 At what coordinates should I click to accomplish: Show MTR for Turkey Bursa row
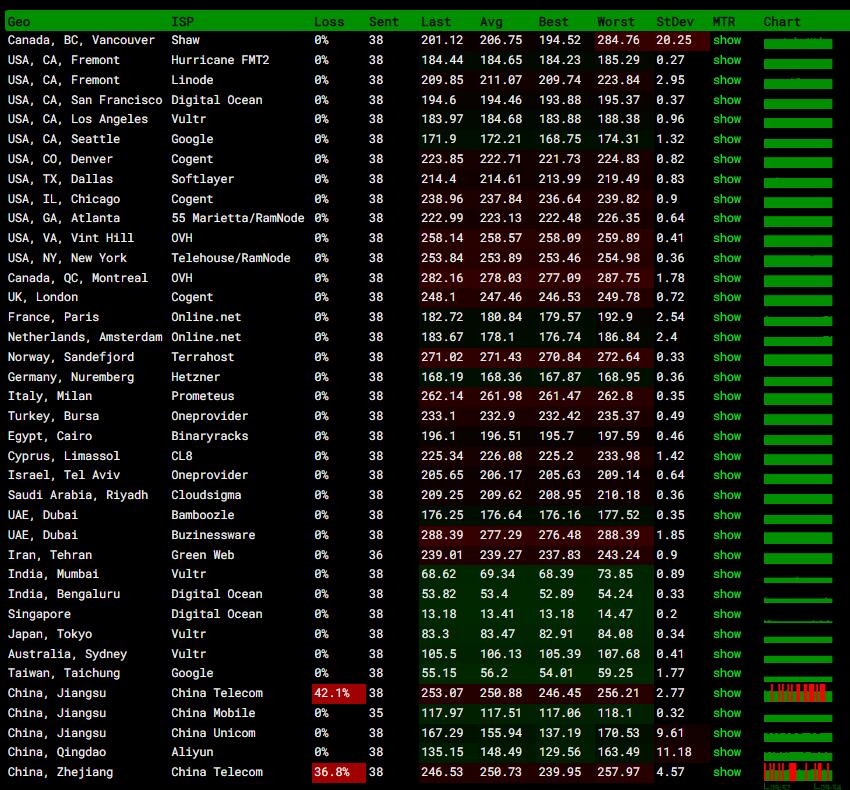(727, 416)
